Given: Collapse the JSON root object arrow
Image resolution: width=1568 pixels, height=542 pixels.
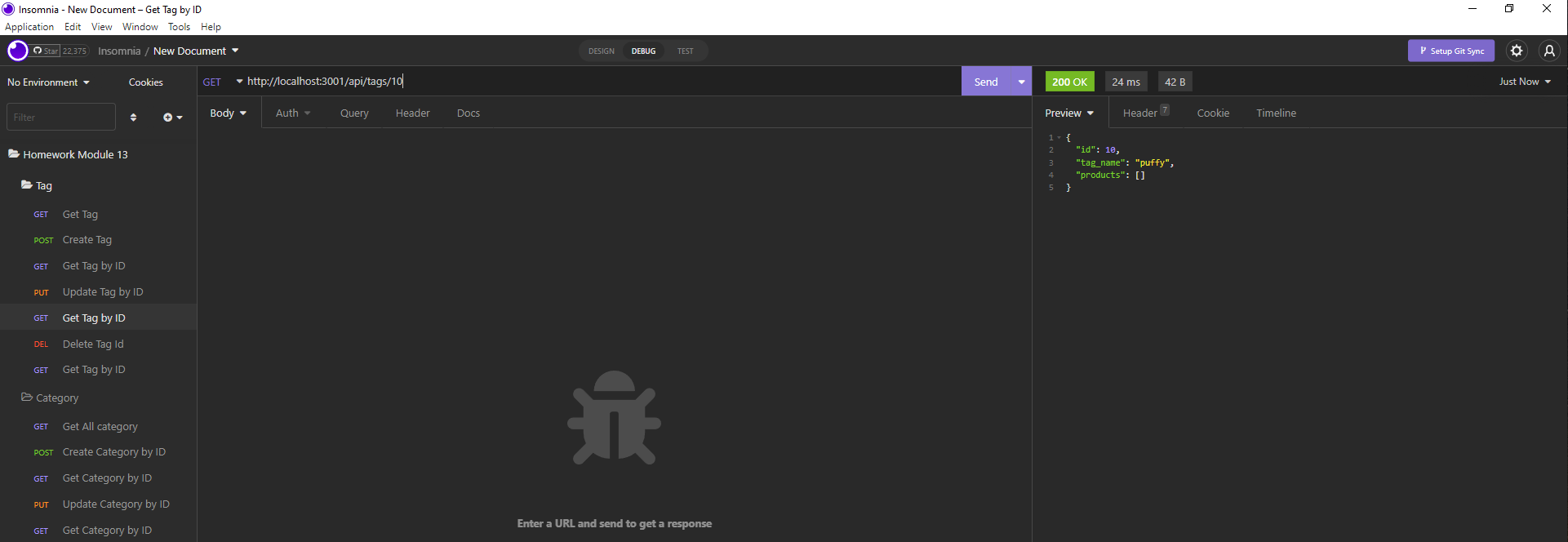Looking at the screenshot, I should click(x=1059, y=138).
